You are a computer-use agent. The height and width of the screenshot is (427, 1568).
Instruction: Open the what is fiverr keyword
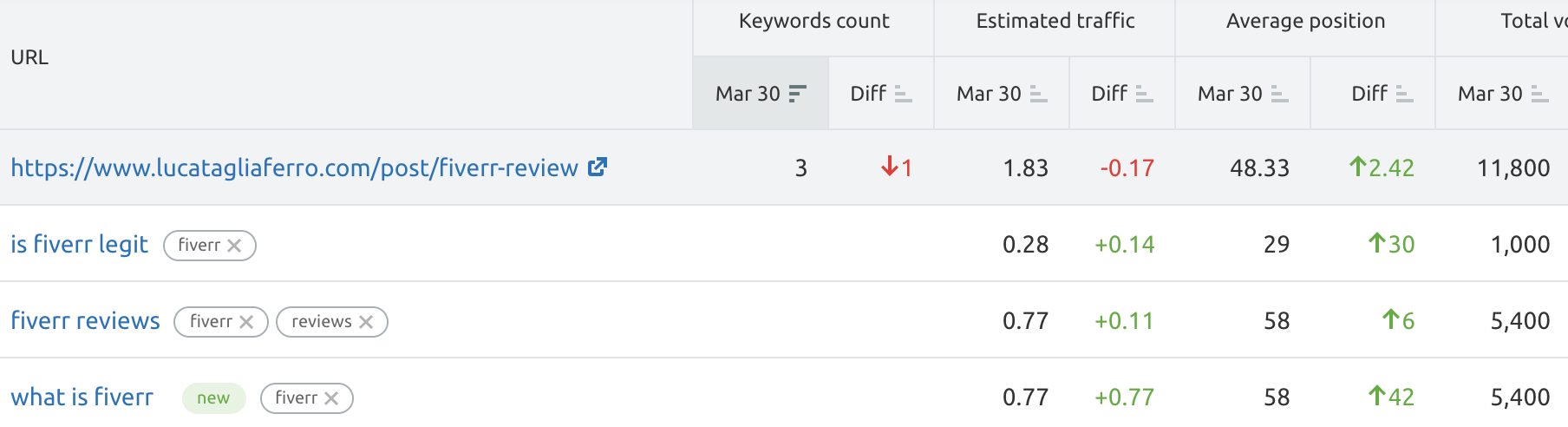point(82,397)
